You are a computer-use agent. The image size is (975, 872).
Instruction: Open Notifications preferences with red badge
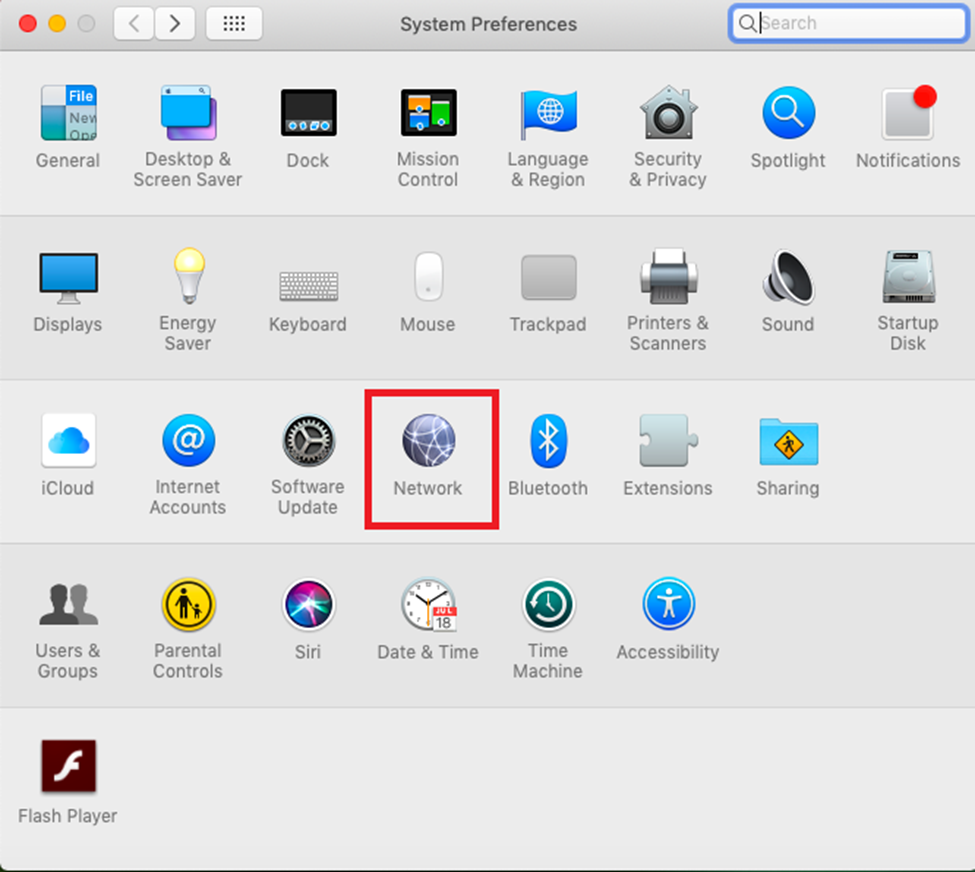907,114
